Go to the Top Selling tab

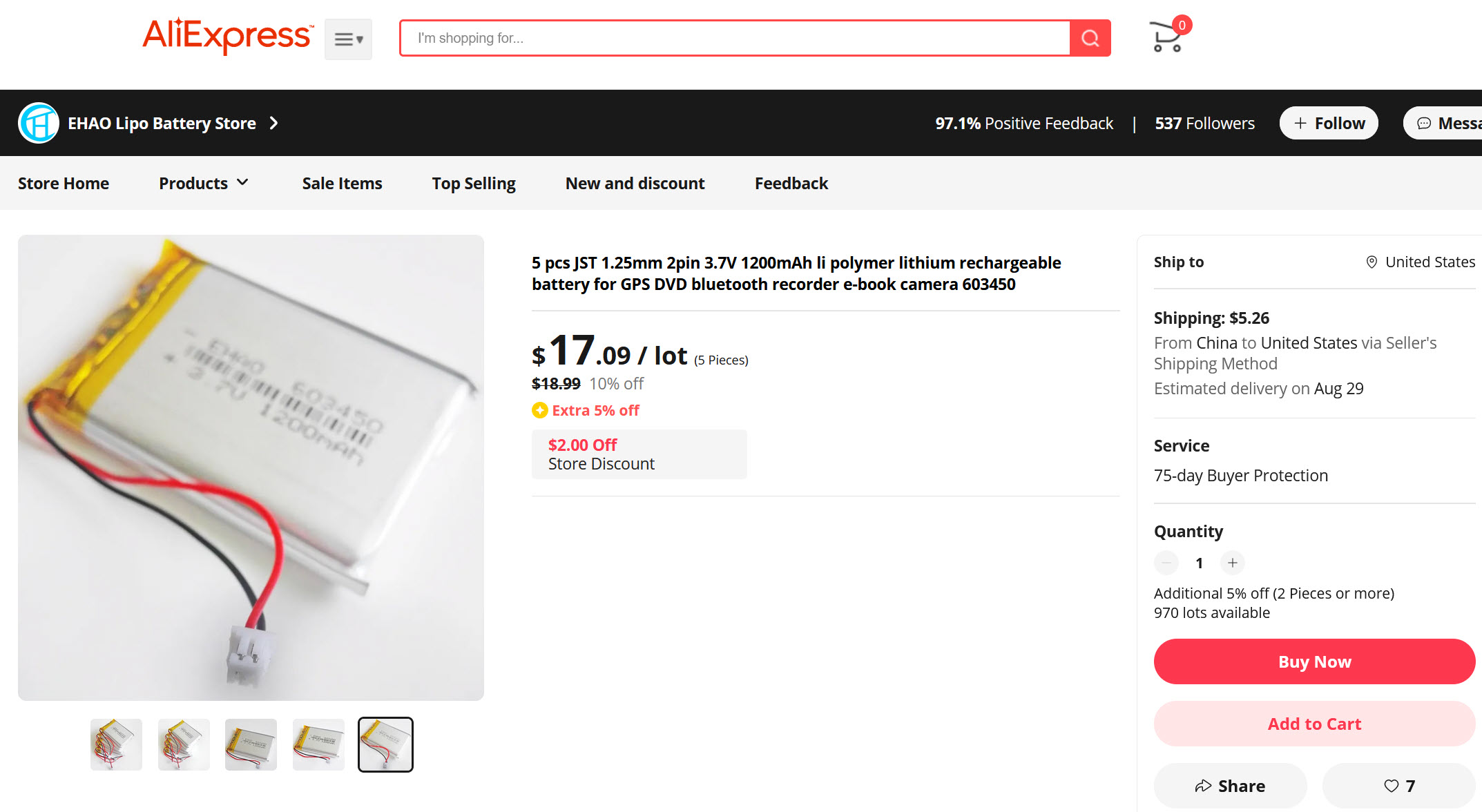[474, 183]
